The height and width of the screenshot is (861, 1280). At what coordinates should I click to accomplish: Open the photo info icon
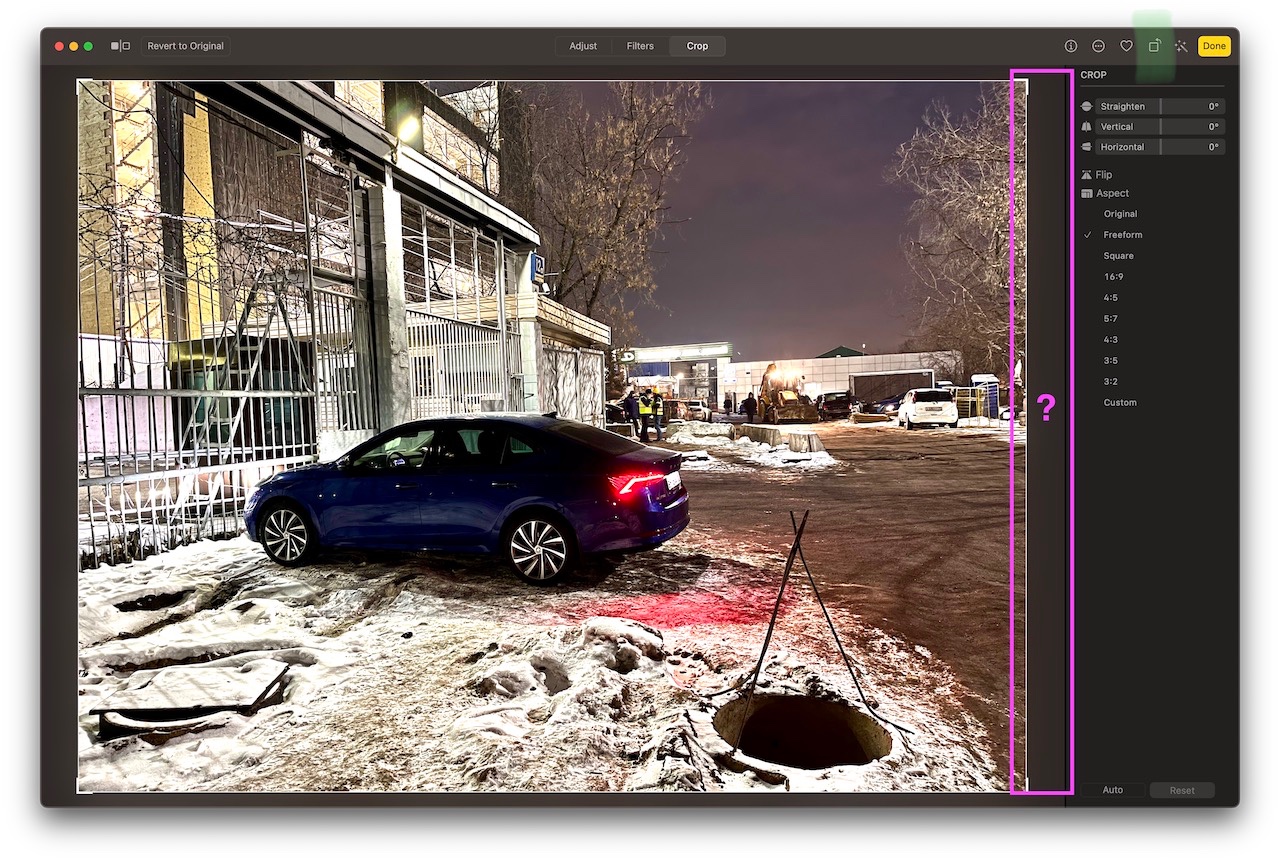pos(1071,46)
